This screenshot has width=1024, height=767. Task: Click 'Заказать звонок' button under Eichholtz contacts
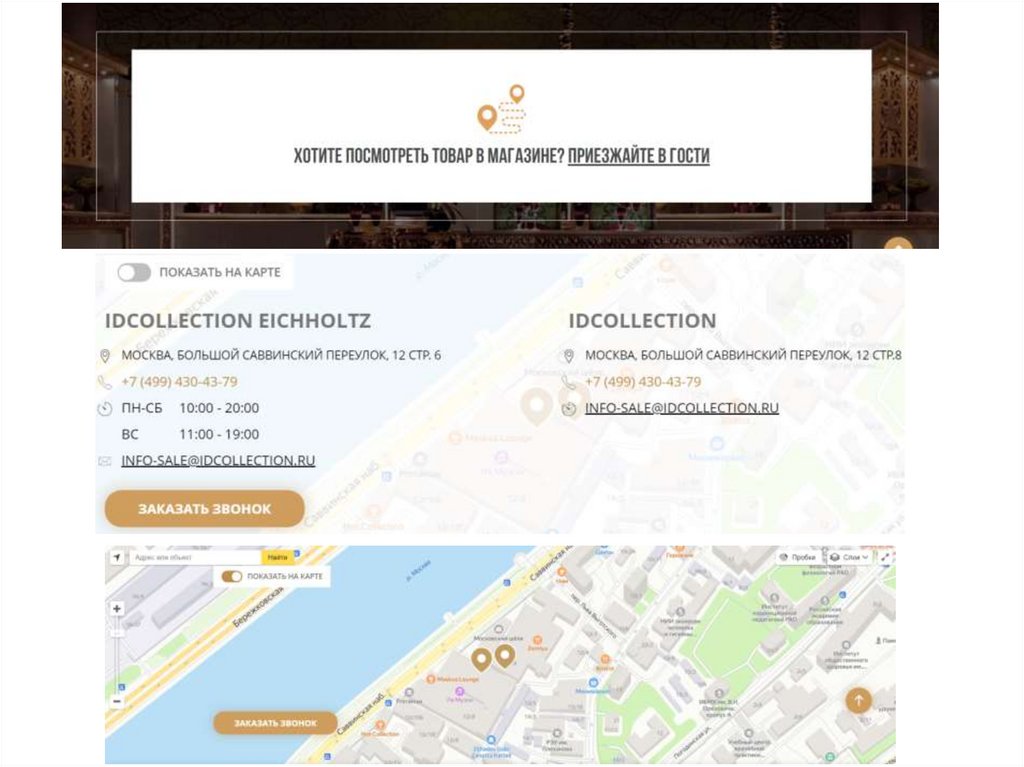pos(204,509)
